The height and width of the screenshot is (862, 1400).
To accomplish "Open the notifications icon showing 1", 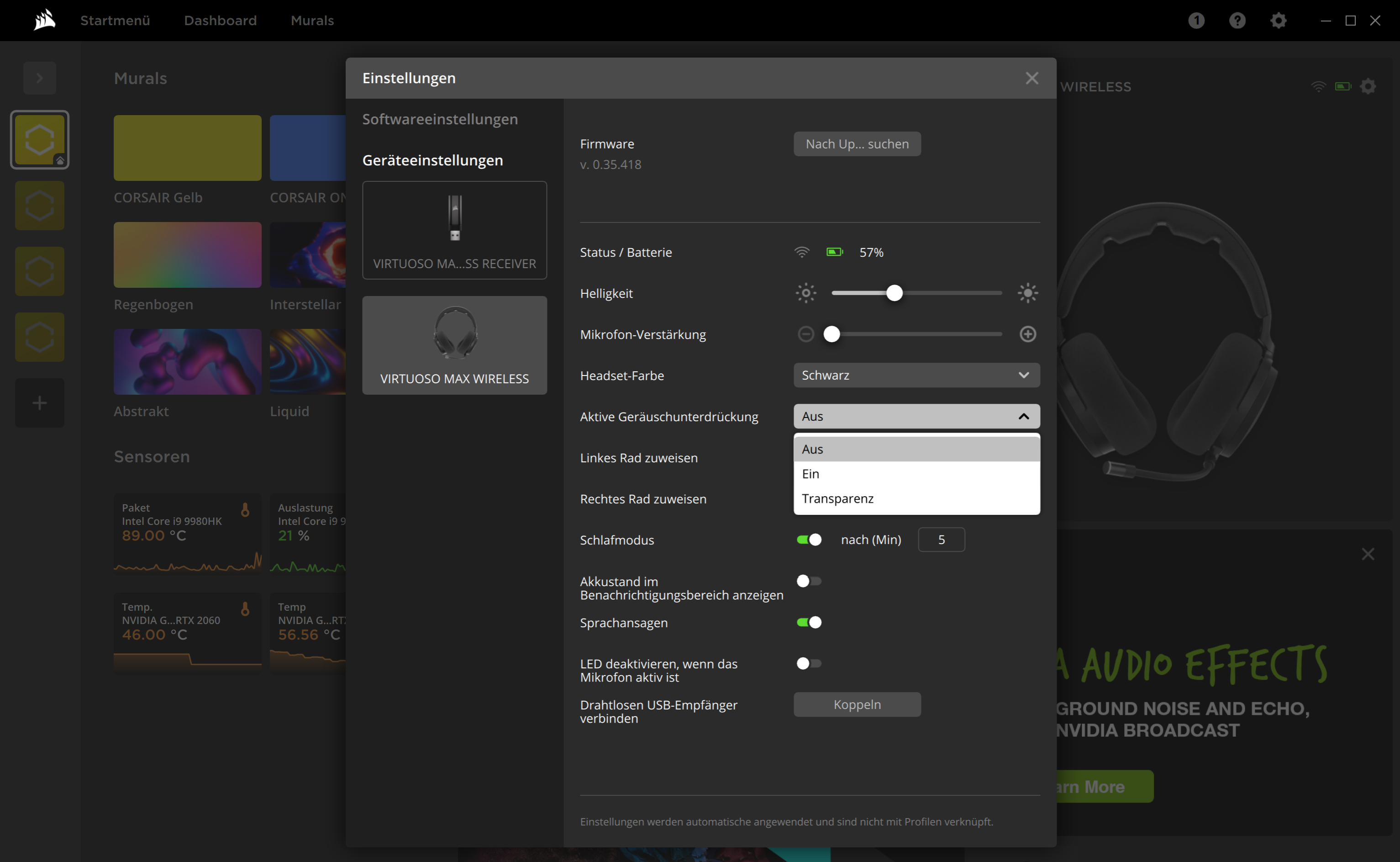I will pyautogui.click(x=1196, y=21).
